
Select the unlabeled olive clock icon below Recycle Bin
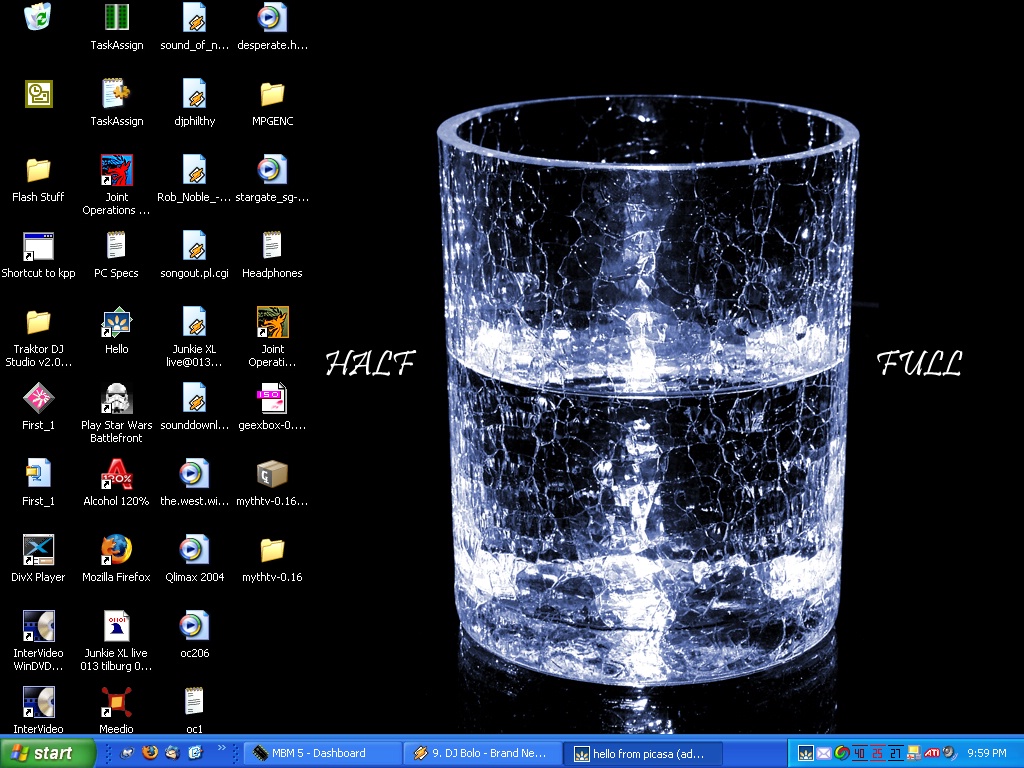[x=38, y=94]
